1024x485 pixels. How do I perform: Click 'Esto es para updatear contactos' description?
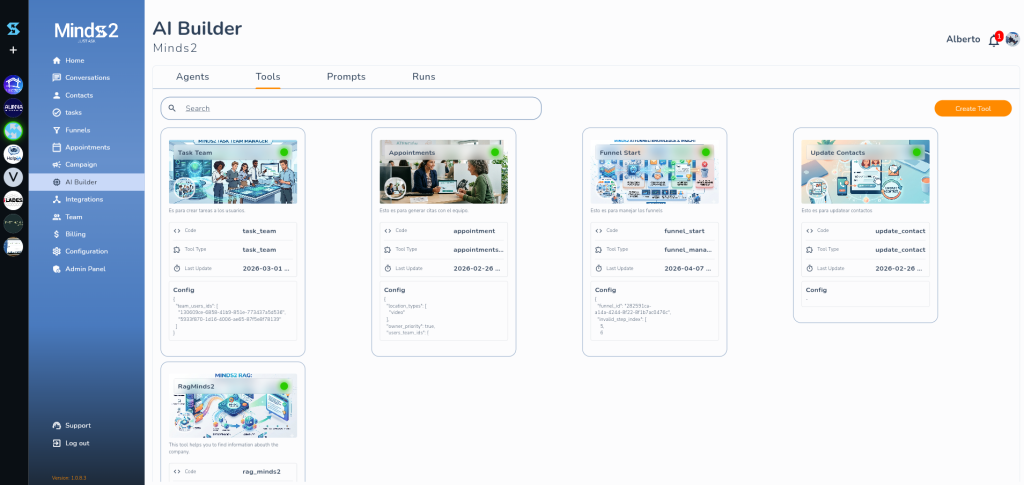837,211
